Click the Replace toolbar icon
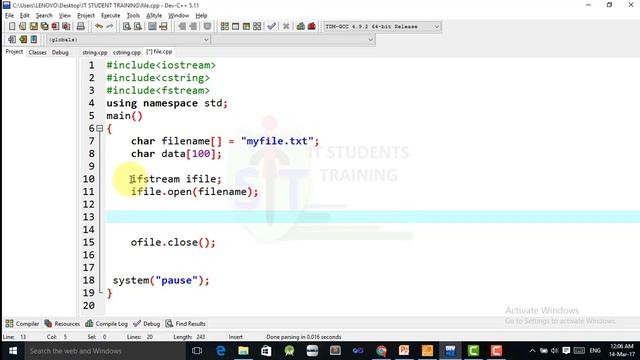The image size is (640, 360). pyautogui.click(x=138, y=27)
